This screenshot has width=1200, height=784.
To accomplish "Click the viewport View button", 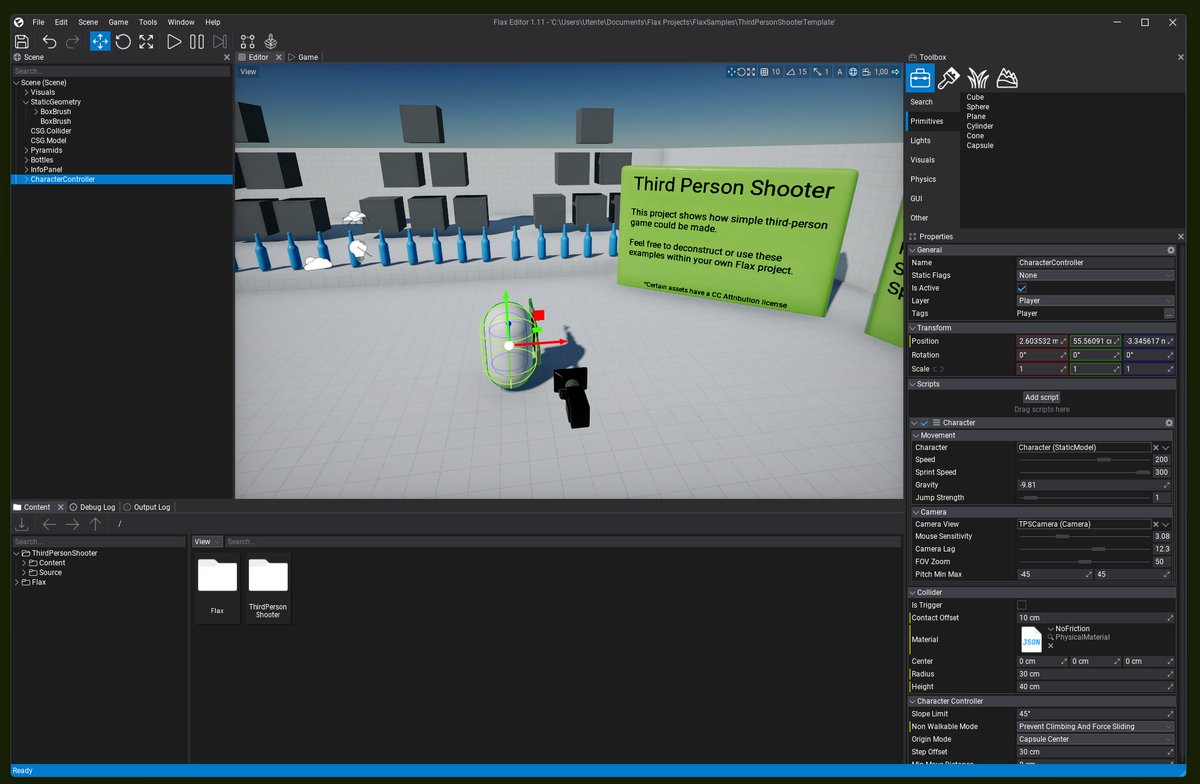I will click(x=248, y=72).
